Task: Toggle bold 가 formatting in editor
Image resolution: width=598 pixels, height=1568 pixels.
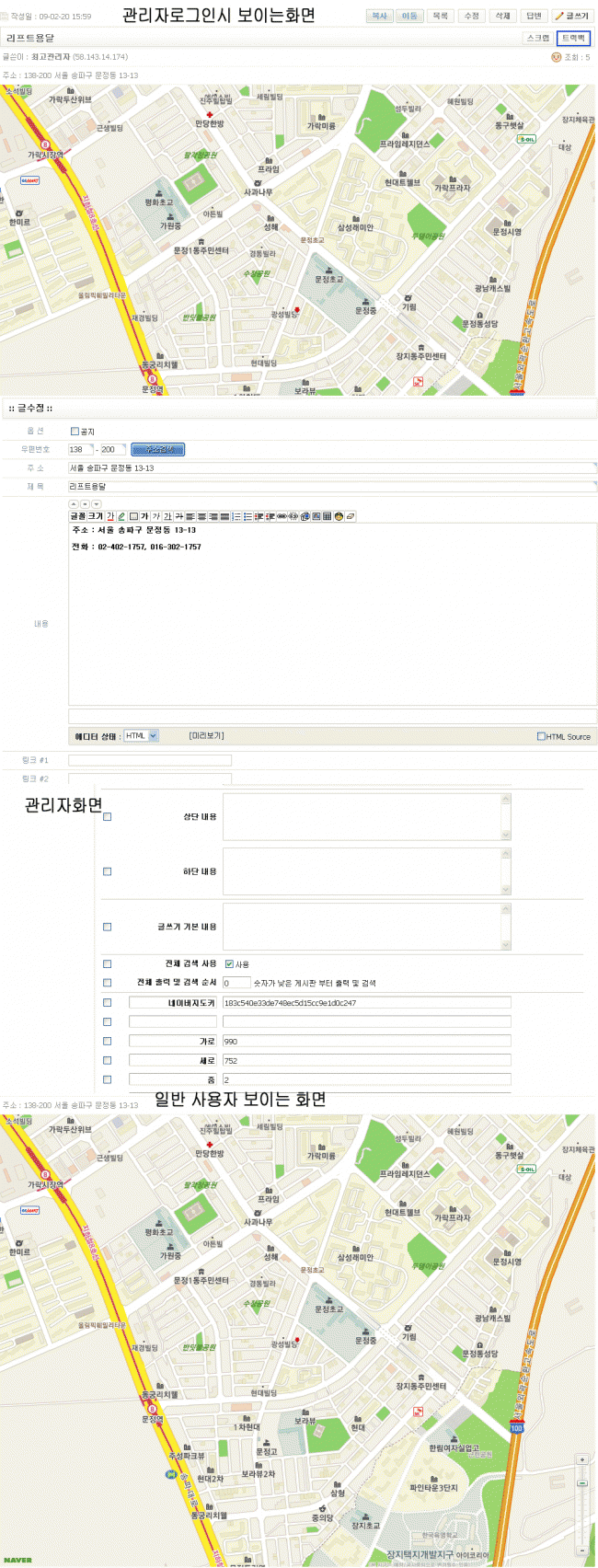Action: pos(144,516)
